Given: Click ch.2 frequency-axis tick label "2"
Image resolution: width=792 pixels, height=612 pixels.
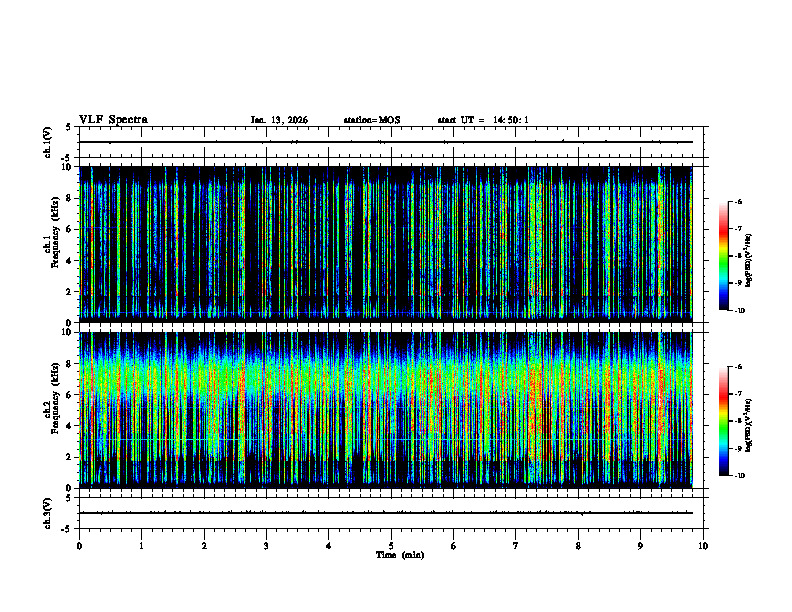Looking at the screenshot, I should click(70, 457).
